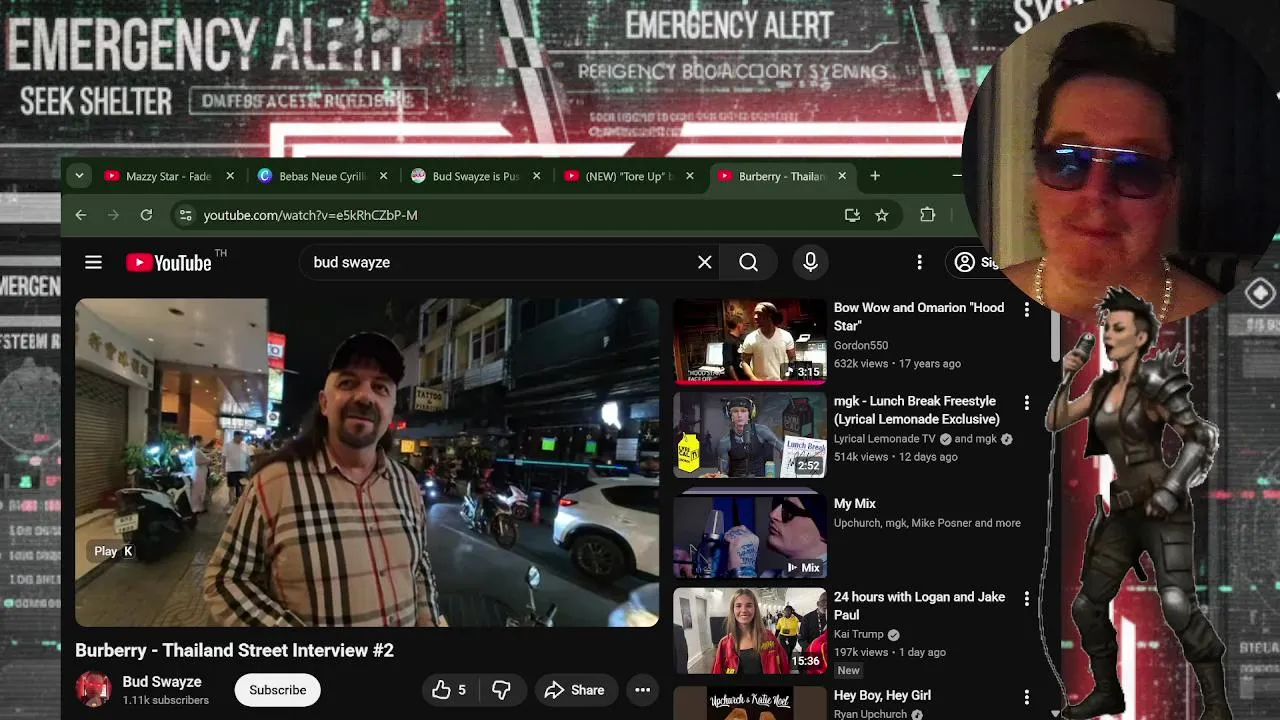Open options for Hey Boy, Hey Girl video
1280x720 pixels.
coord(1026,697)
